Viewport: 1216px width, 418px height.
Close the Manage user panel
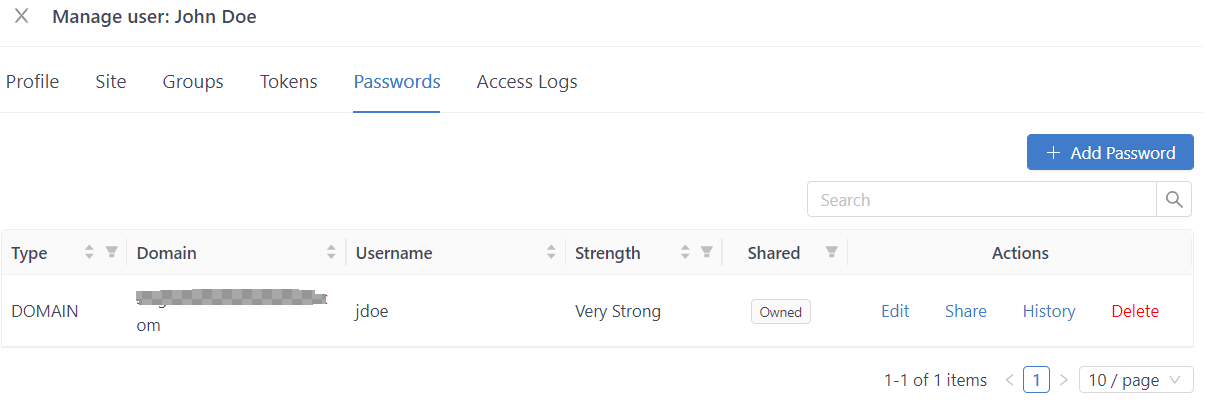21,17
